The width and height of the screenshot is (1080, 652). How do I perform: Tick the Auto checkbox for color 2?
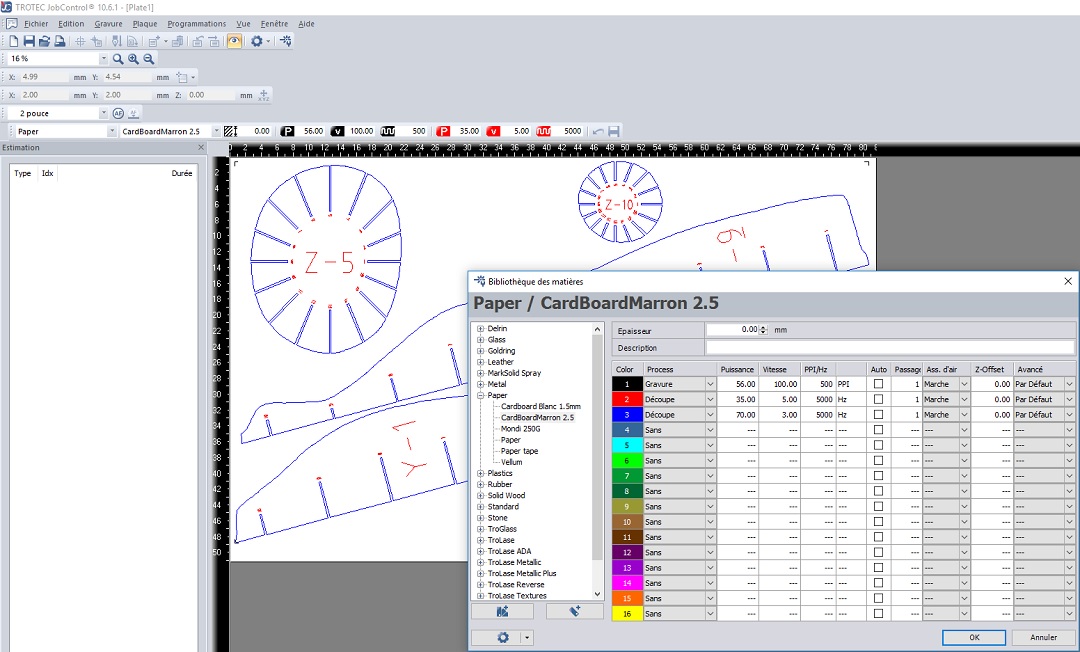(878, 399)
